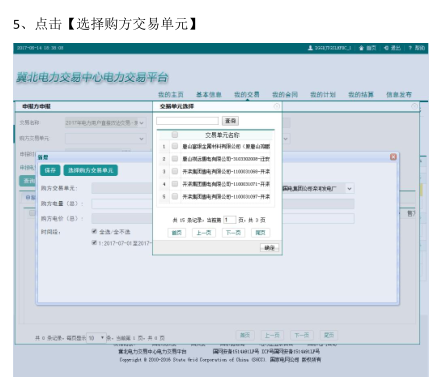Click 确定 in the 交易单元选择 dialog

(x=269, y=248)
